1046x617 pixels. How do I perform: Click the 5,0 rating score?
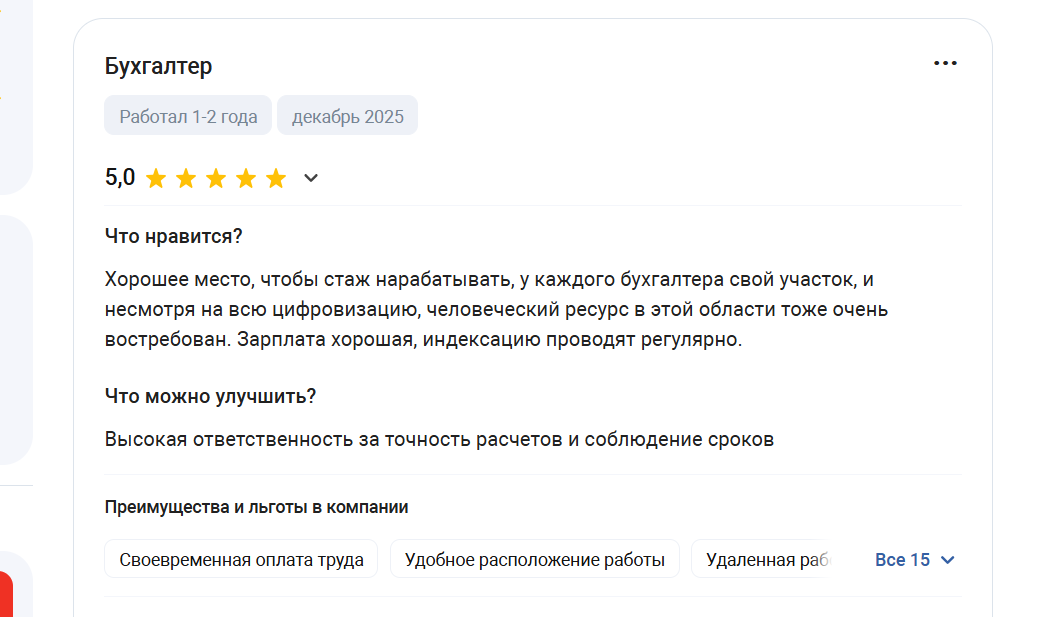tap(120, 177)
